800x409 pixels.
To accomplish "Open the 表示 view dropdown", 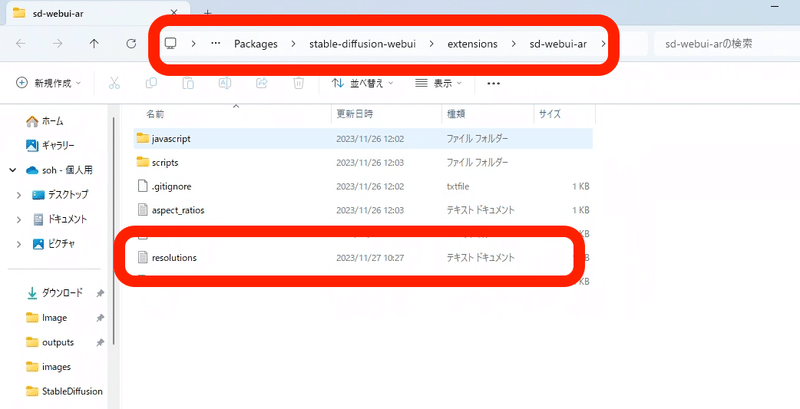I will [x=438, y=83].
